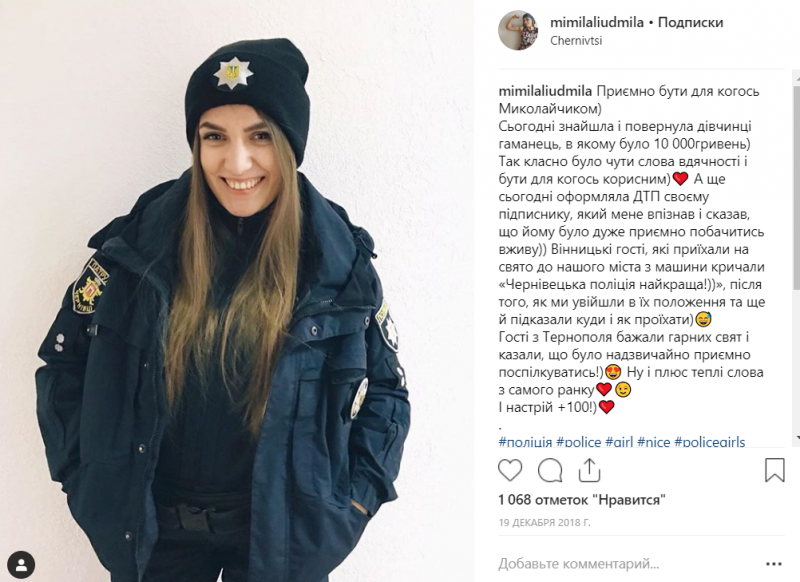Open the #policegirls hashtag
This screenshot has width=800, height=582.
tap(710, 442)
